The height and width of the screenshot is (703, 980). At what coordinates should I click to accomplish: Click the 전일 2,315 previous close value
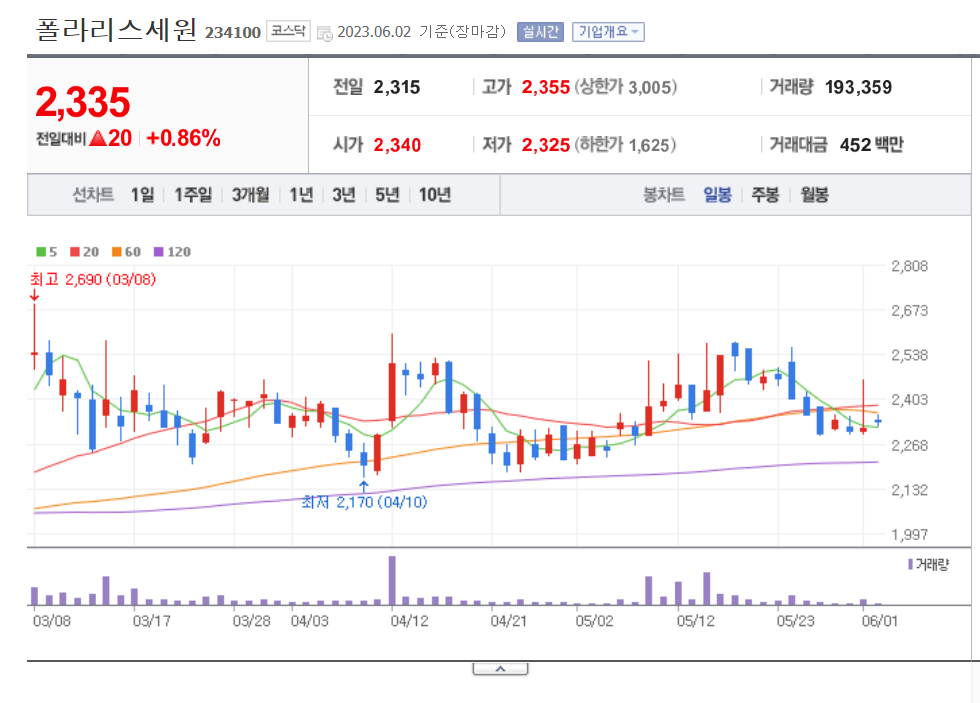pos(397,87)
